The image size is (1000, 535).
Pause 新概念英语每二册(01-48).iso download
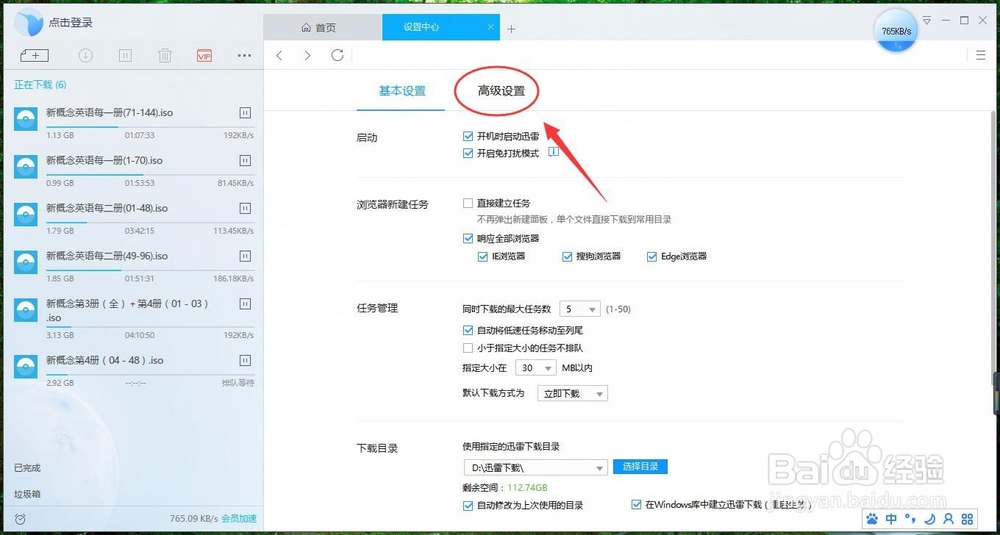coord(245,208)
